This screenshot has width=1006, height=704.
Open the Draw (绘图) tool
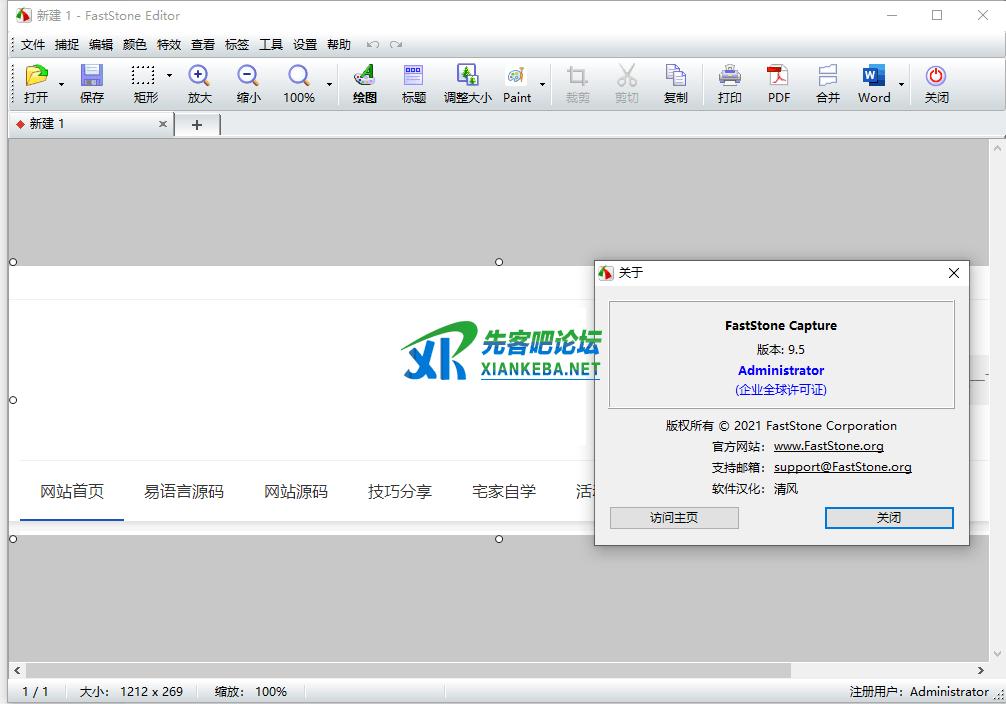point(364,76)
